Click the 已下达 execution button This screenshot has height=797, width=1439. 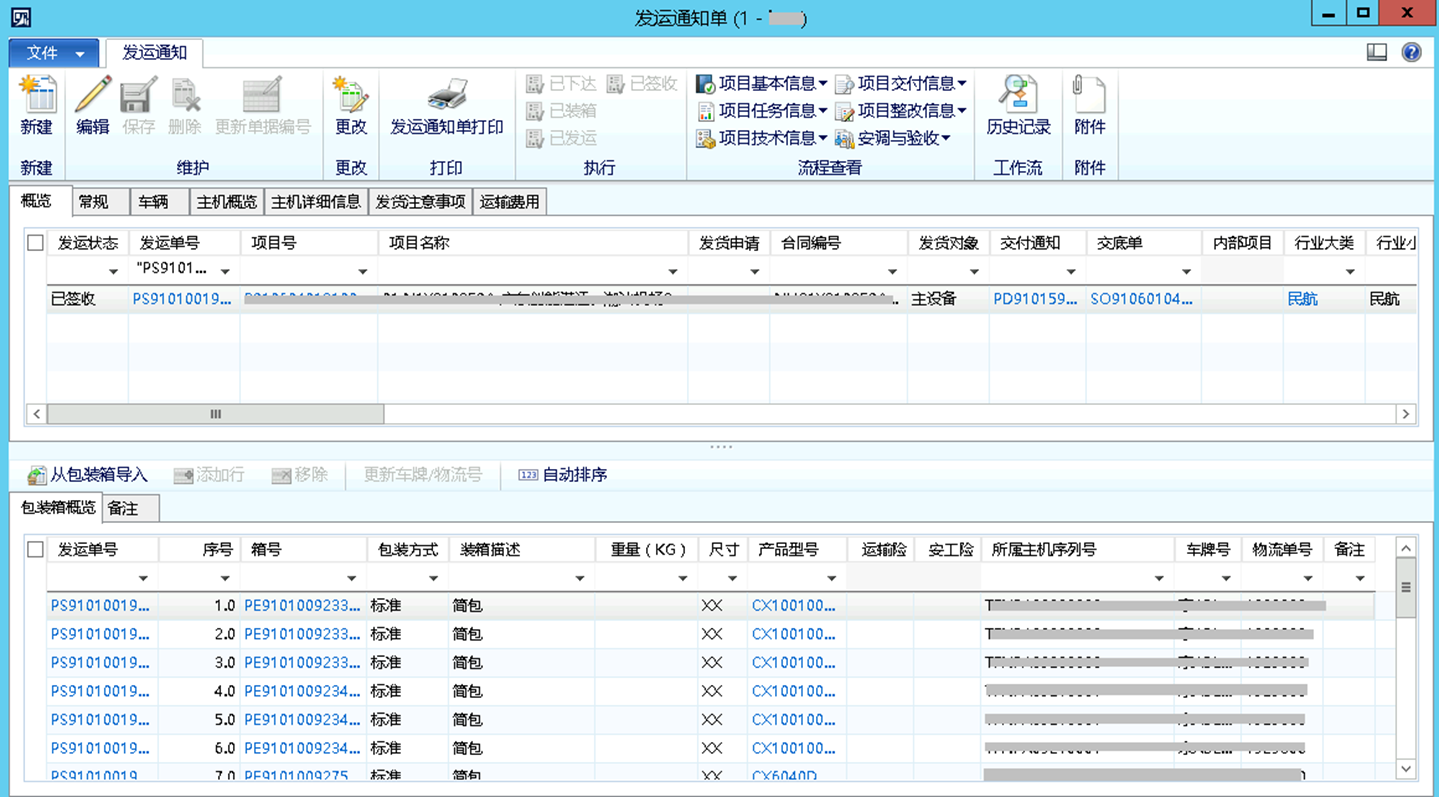coord(561,84)
